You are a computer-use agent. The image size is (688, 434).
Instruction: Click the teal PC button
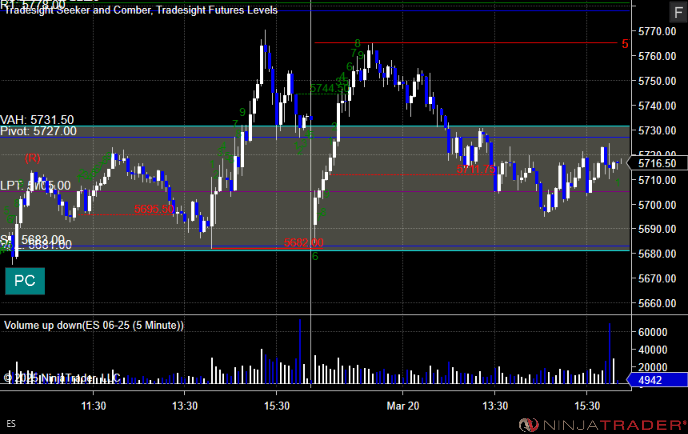pos(25,281)
